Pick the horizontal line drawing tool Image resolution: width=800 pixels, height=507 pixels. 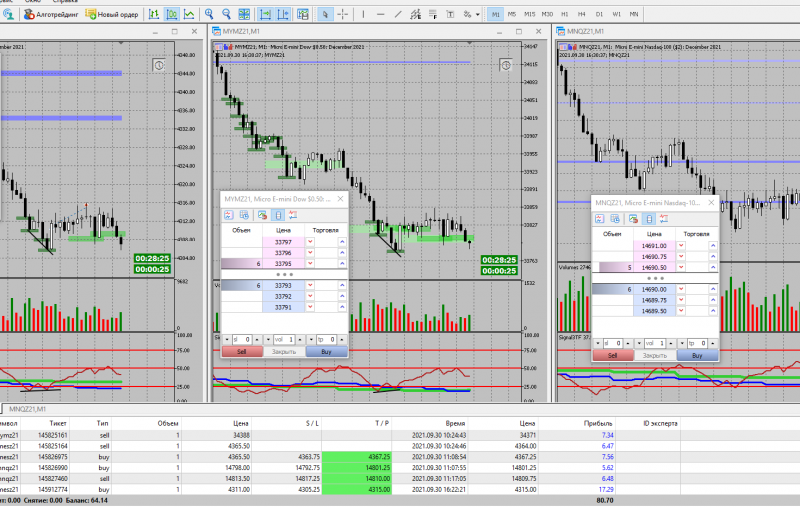click(381, 14)
